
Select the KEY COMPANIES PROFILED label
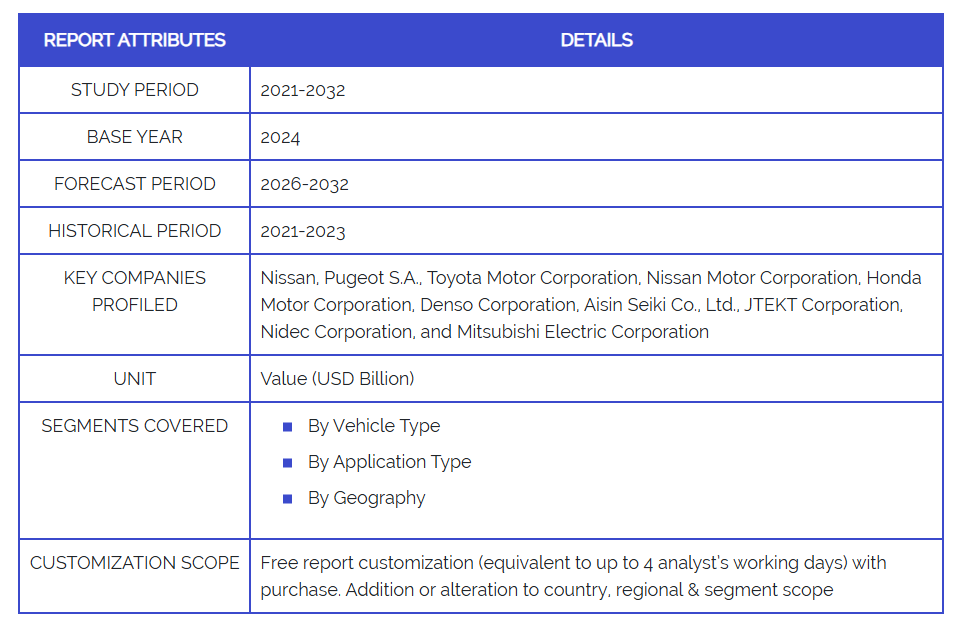[x=135, y=291]
